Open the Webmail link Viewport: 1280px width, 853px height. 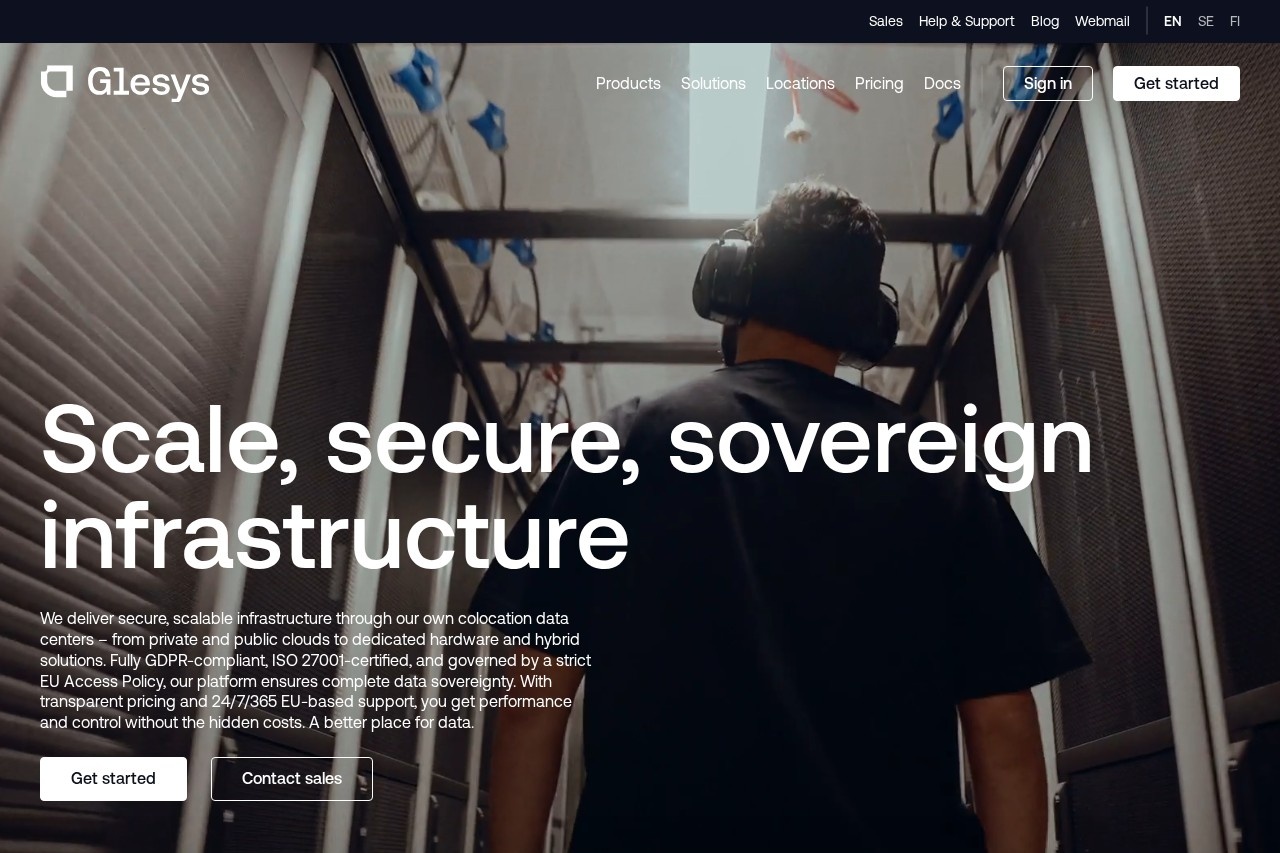click(1102, 21)
